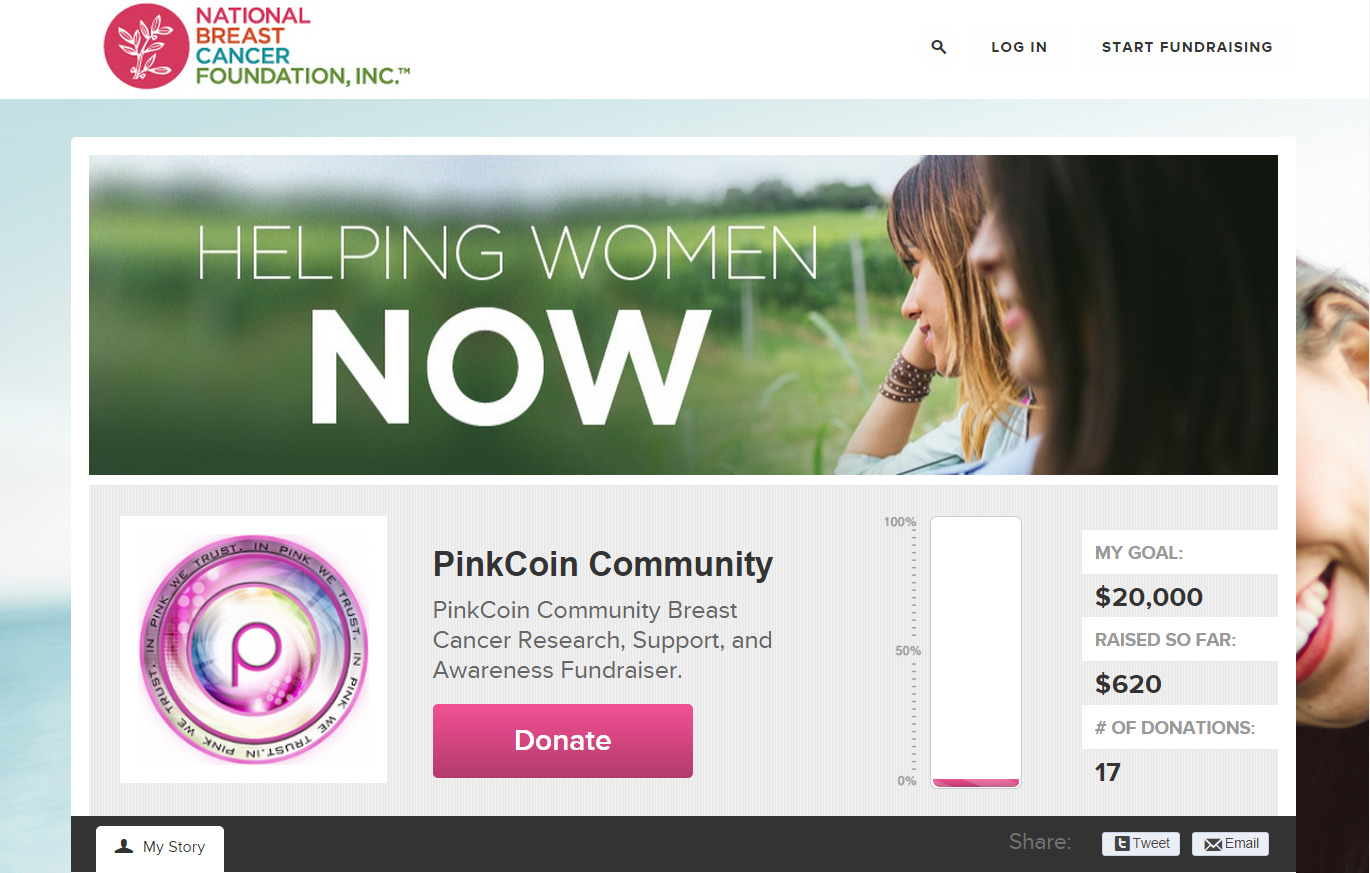Click the person icon on My Story tab
This screenshot has width=1370, height=873.
124,846
